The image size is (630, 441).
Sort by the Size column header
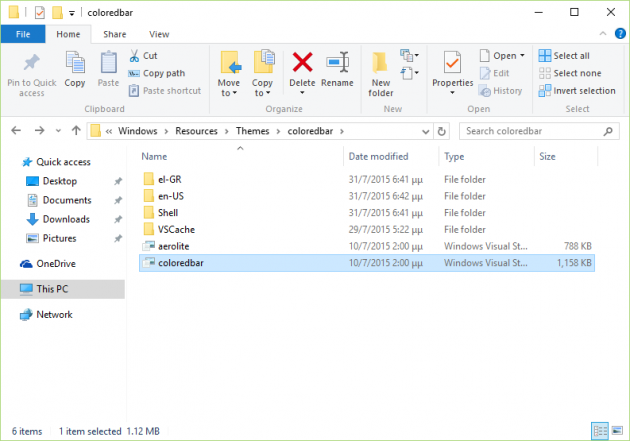tap(566, 157)
